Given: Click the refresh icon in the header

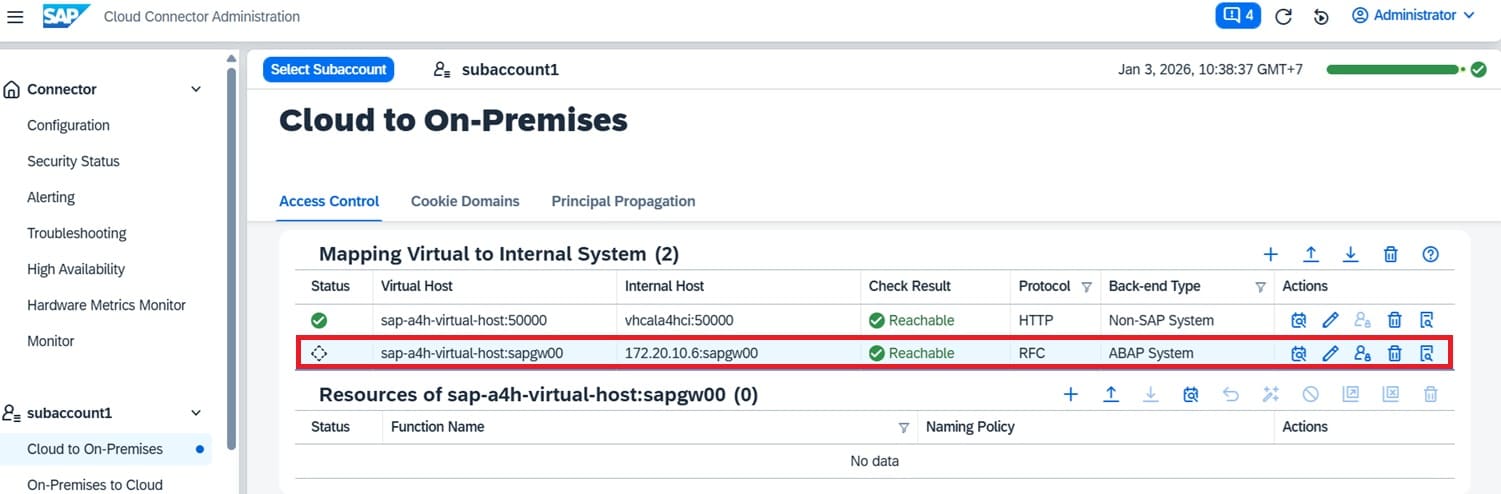Looking at the screenshot, I should click(x=1283, y=16).
